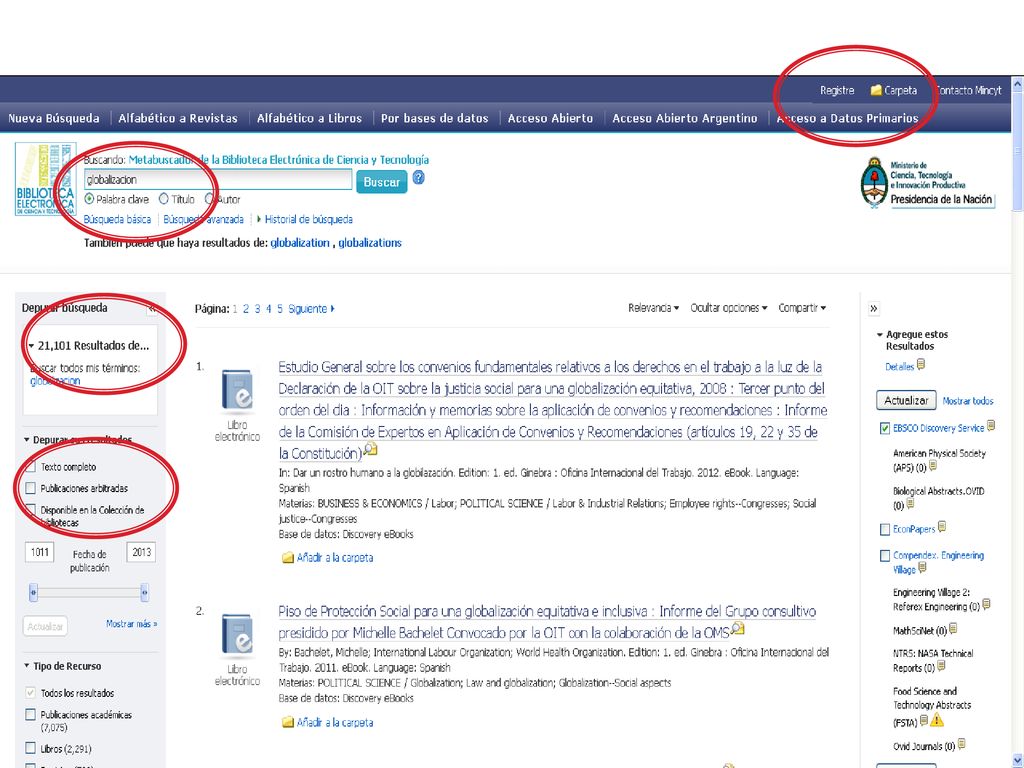Screen dimensions: 1024x768
Task: Check the Texto completo checkbox
Action: pyautogui.click(x=30, y=466)
